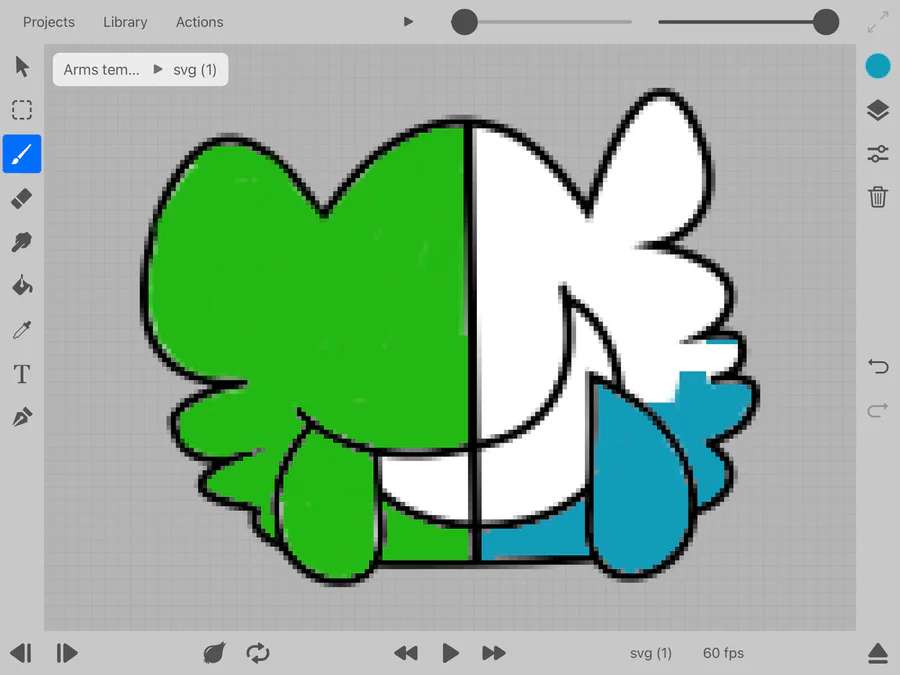900x675 pixels.
Task: Select the smudge tool
Action: [22, 242]
